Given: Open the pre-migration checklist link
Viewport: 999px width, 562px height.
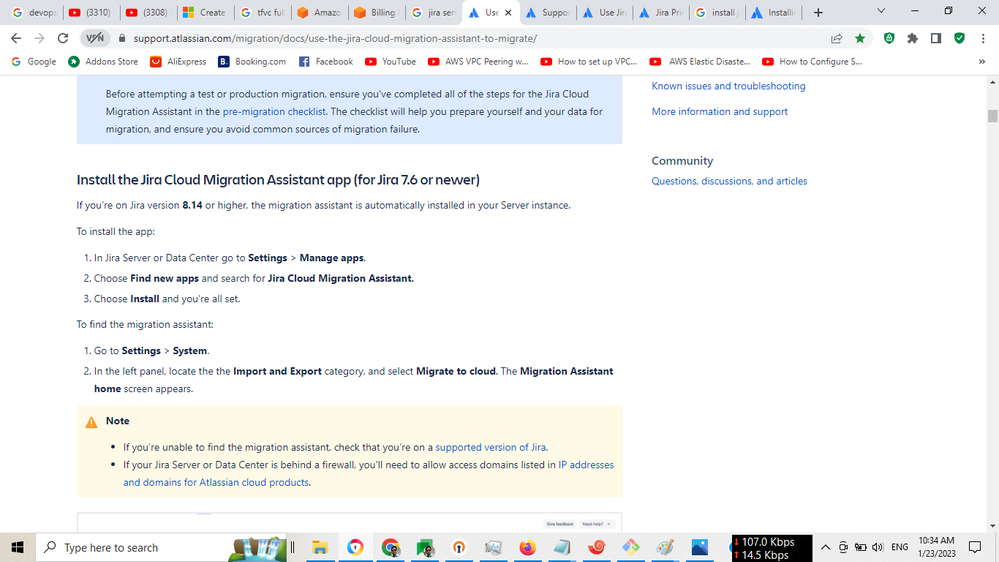Looking at the screenshot, I should 274,112.
